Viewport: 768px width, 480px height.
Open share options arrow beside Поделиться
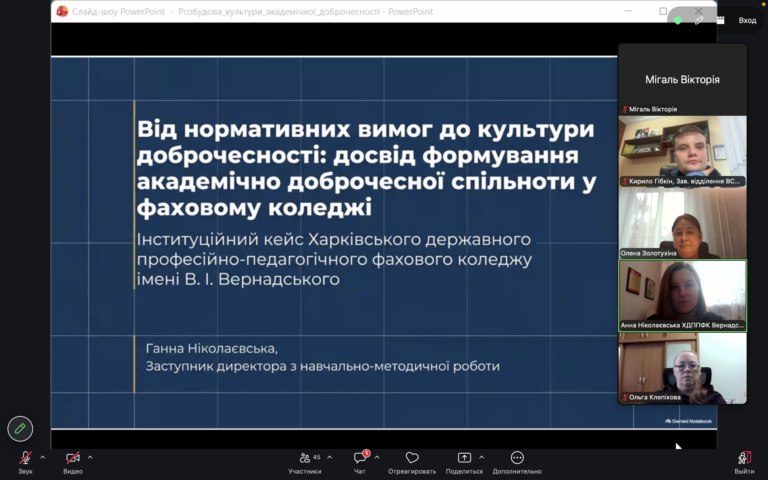481,457
